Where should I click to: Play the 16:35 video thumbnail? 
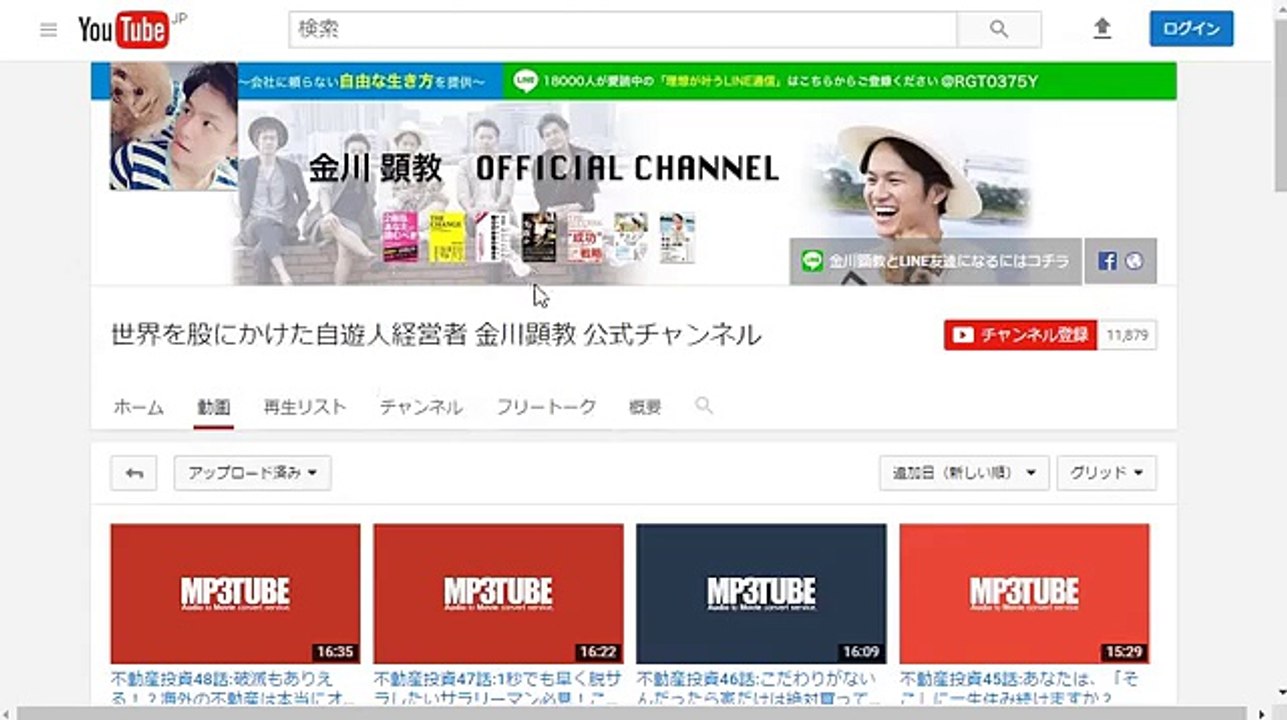[x=235, y=594]
